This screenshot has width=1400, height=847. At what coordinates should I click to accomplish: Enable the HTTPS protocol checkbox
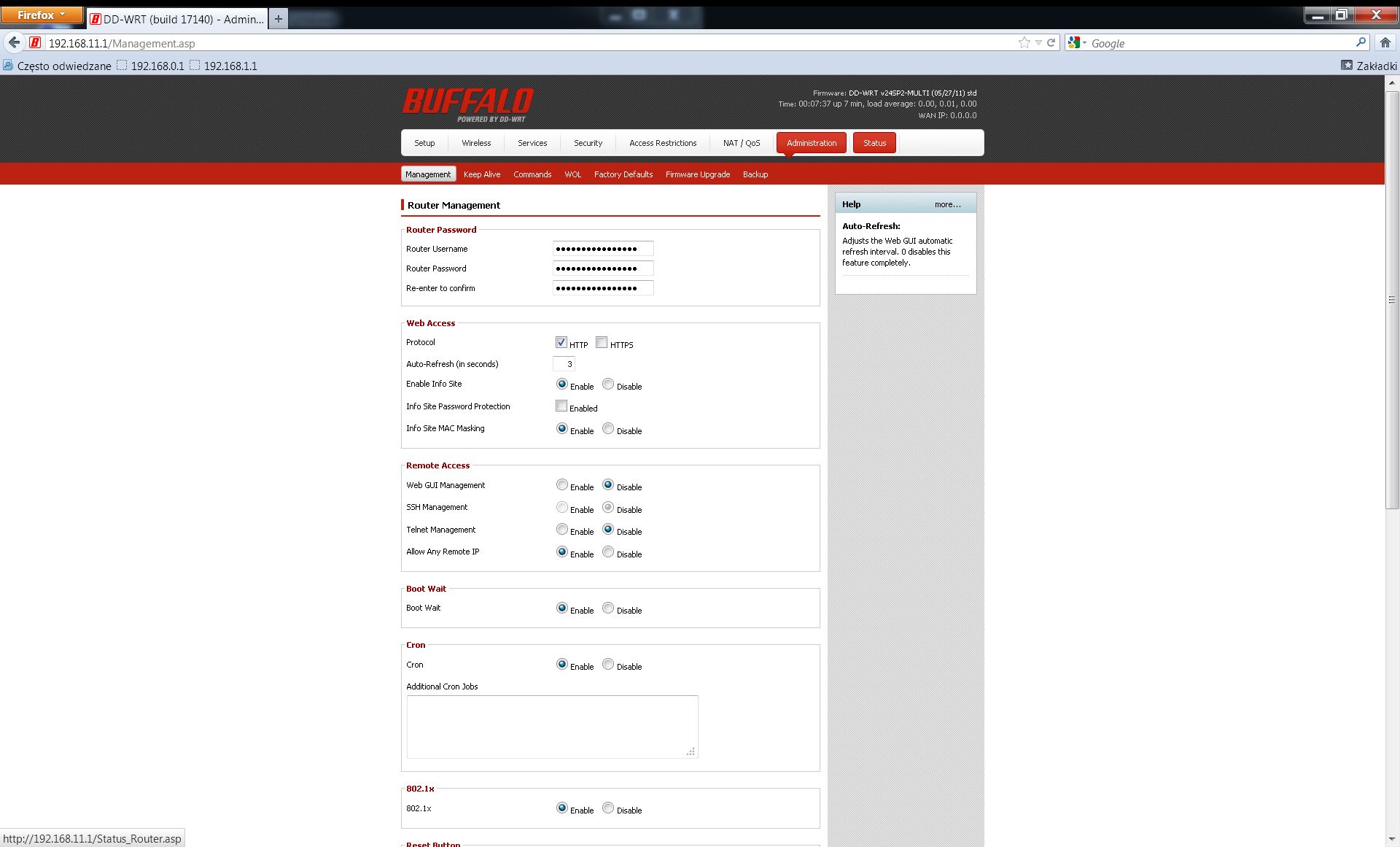(602, 342)
